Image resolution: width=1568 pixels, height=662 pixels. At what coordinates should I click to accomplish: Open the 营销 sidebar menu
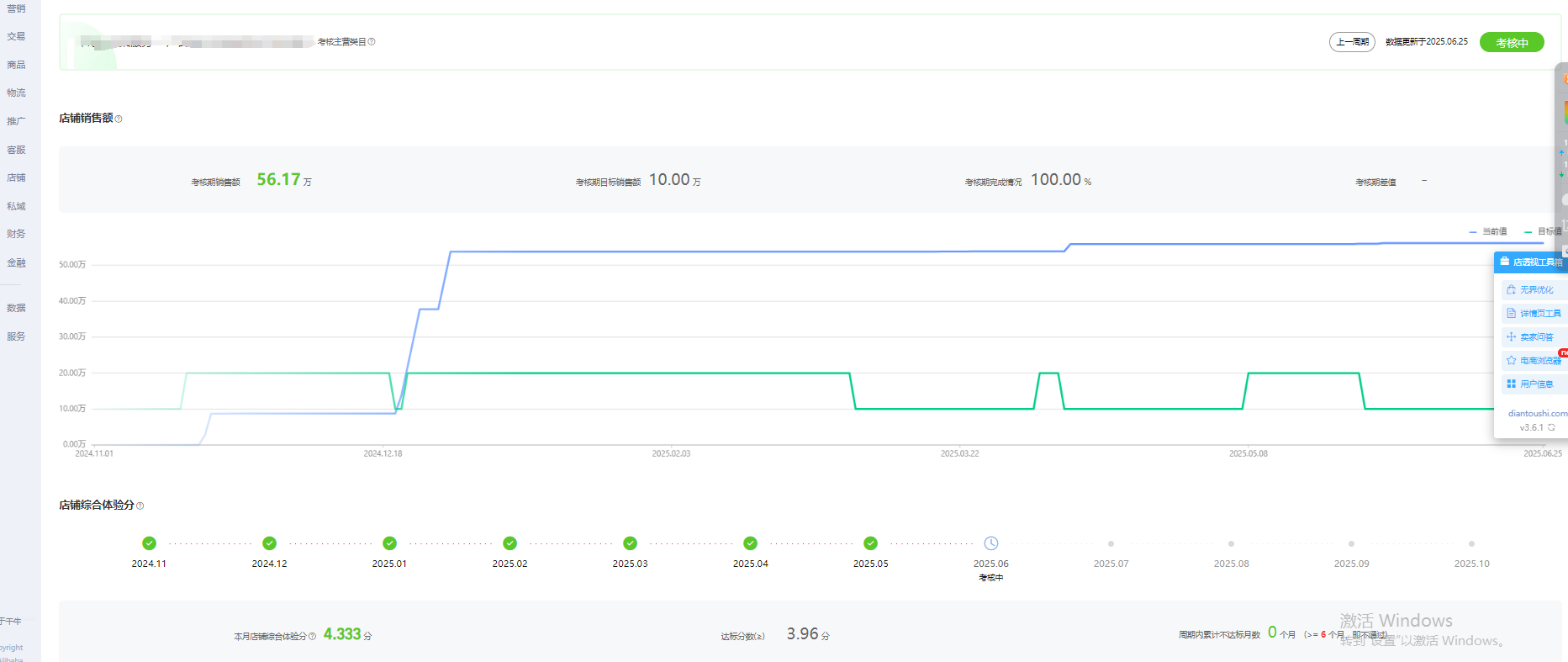(x=16, y=8)
